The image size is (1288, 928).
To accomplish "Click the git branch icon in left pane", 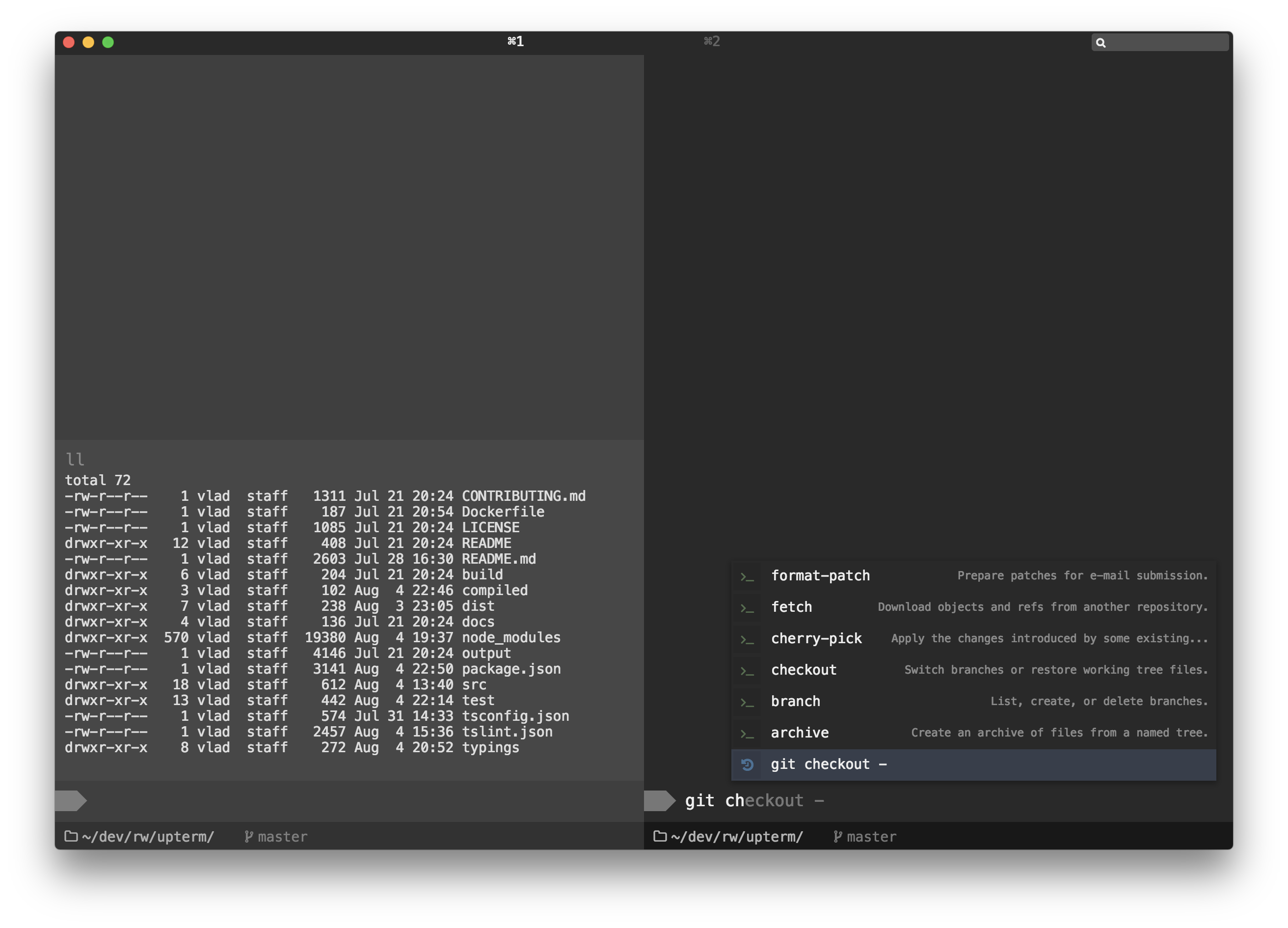I will (x=248, y=837).
